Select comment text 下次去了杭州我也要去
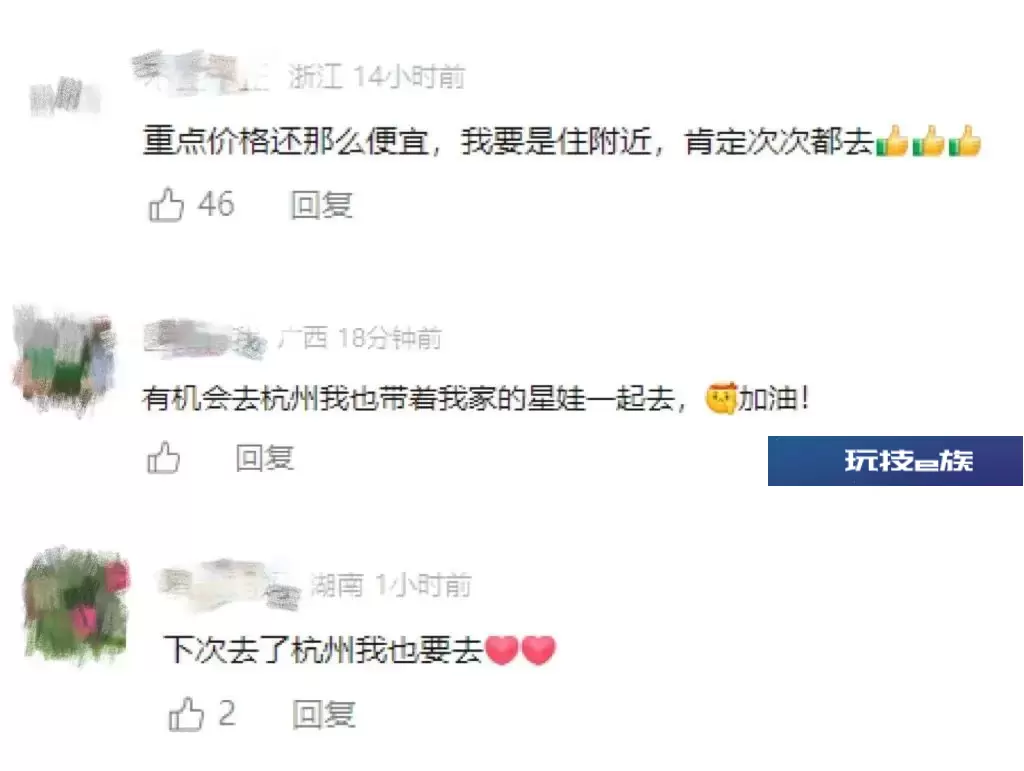The width and height of the screenshot is (1024, 771). point(323,650)
